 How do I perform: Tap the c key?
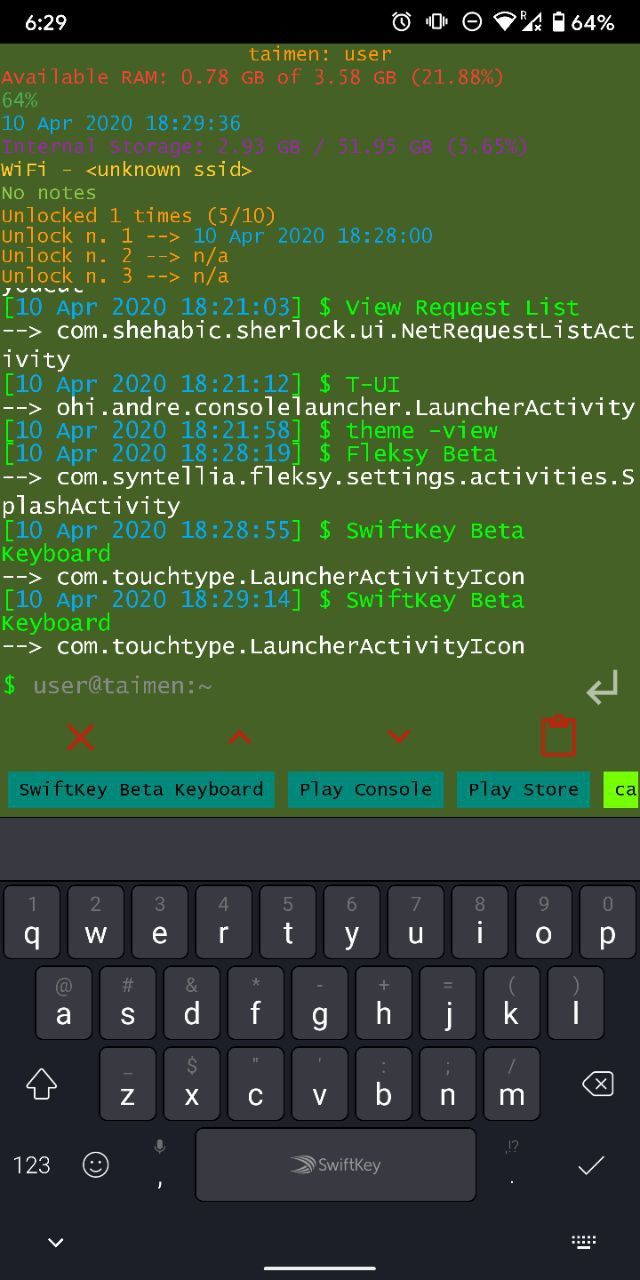256,1083
